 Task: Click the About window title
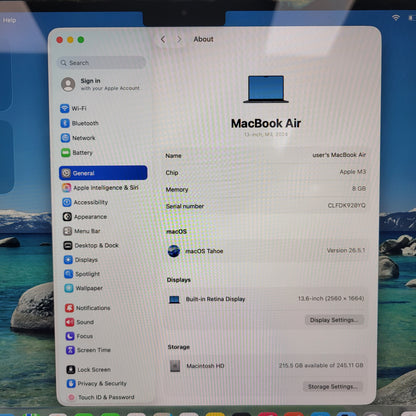coord(203,39)
